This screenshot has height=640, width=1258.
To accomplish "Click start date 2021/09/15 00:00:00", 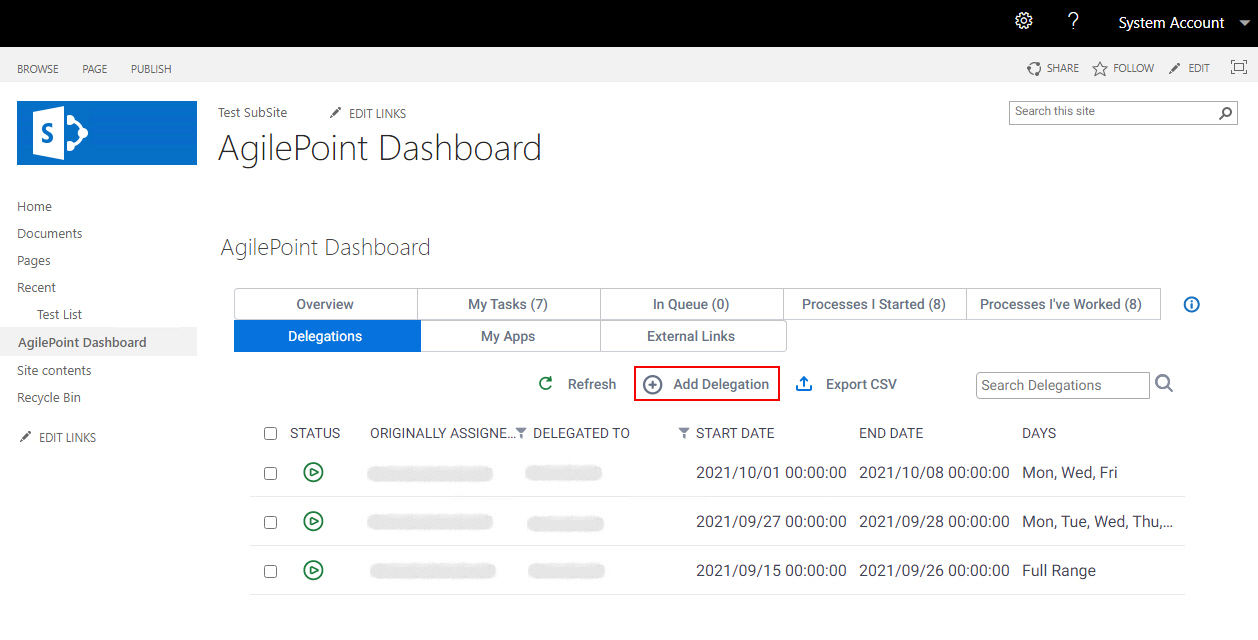I will 771,570.
